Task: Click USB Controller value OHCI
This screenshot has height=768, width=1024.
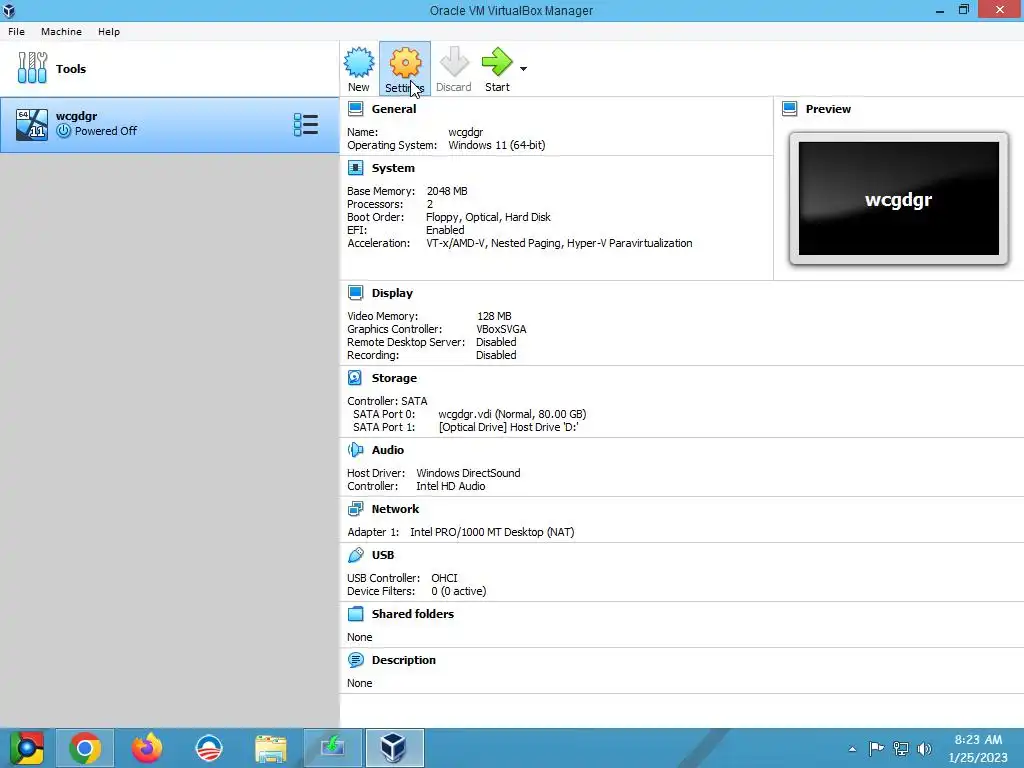Action: (x=445, y=578)
